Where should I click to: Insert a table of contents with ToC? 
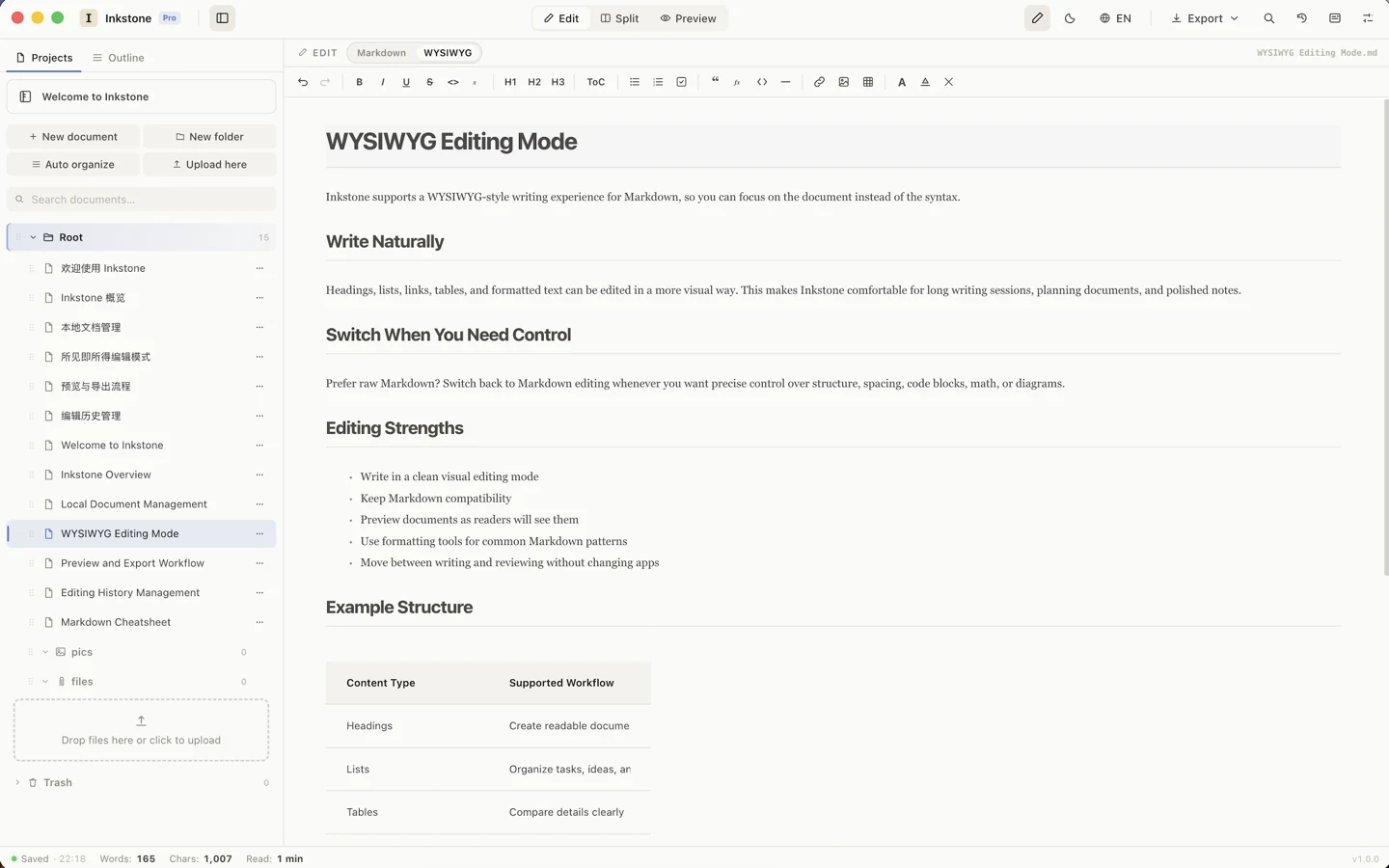(x=596, y=82)
